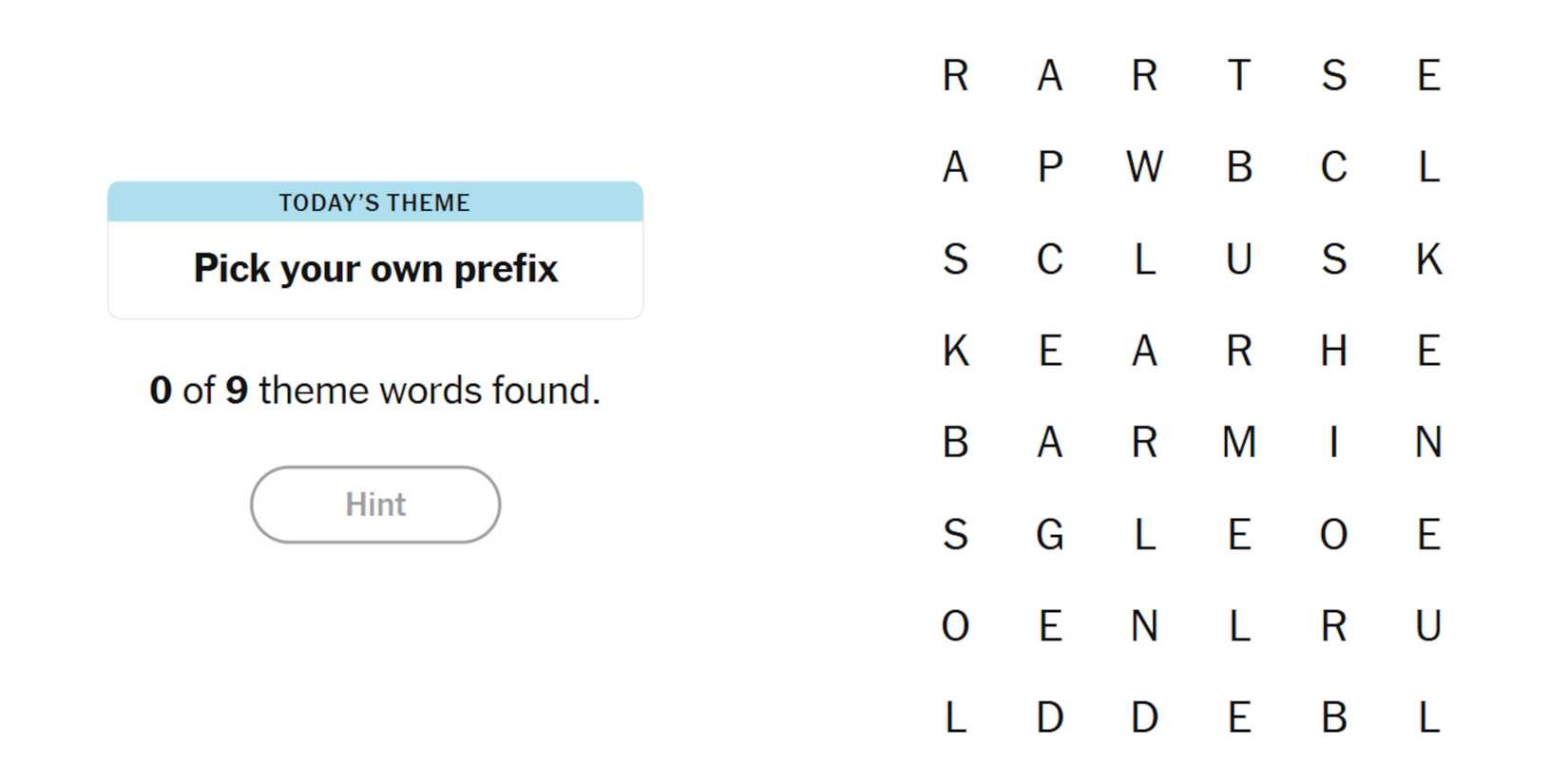Choose the letter G in the grid

[x=1049, y=535]
